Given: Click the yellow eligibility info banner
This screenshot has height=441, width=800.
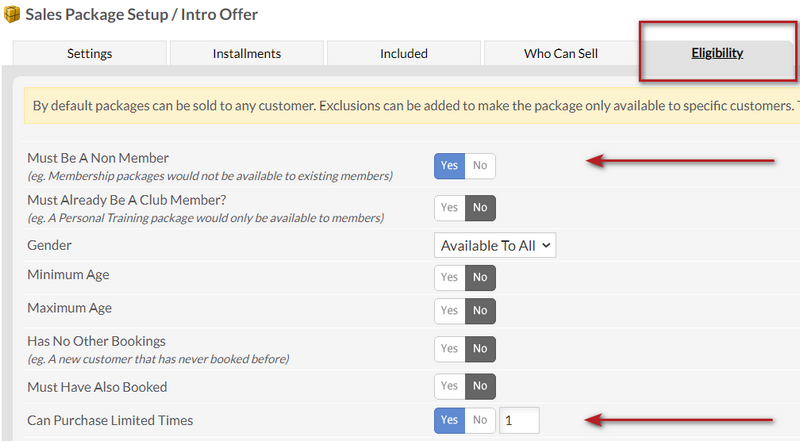Looking at the screenshot, I should pos(412,106).
